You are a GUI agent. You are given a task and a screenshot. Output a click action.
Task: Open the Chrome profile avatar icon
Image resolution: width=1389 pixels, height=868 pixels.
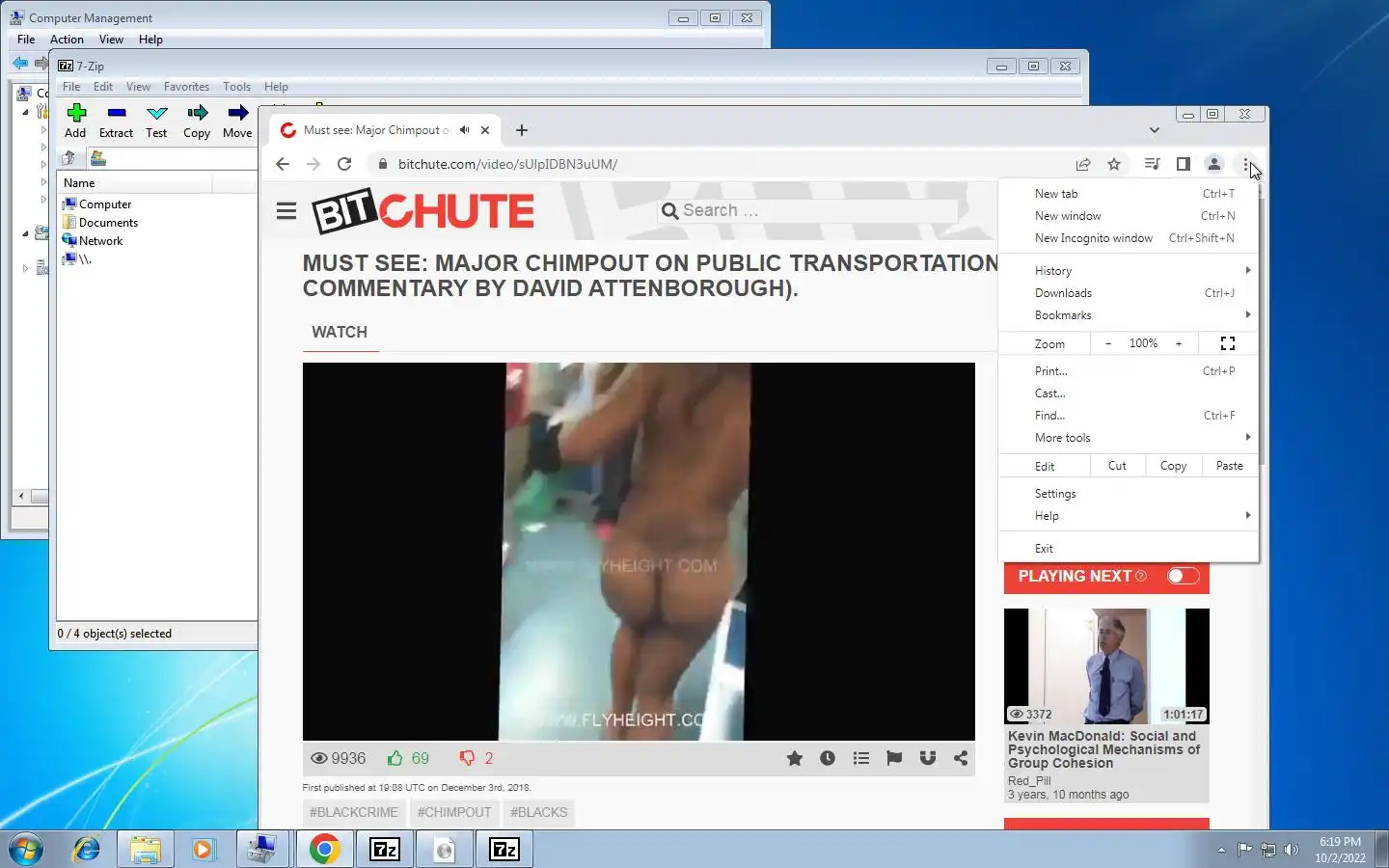(1214, 164)
